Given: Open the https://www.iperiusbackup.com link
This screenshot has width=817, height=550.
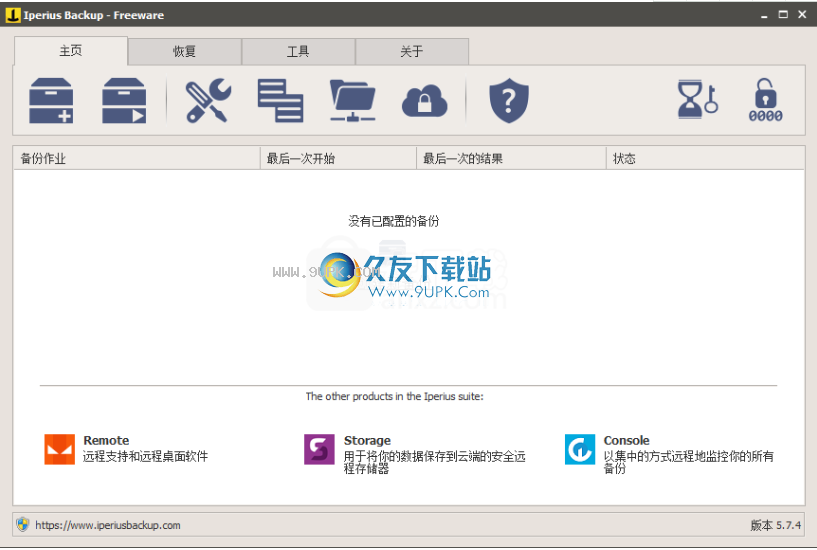Looking at the screenshot, I should point(108,525).
